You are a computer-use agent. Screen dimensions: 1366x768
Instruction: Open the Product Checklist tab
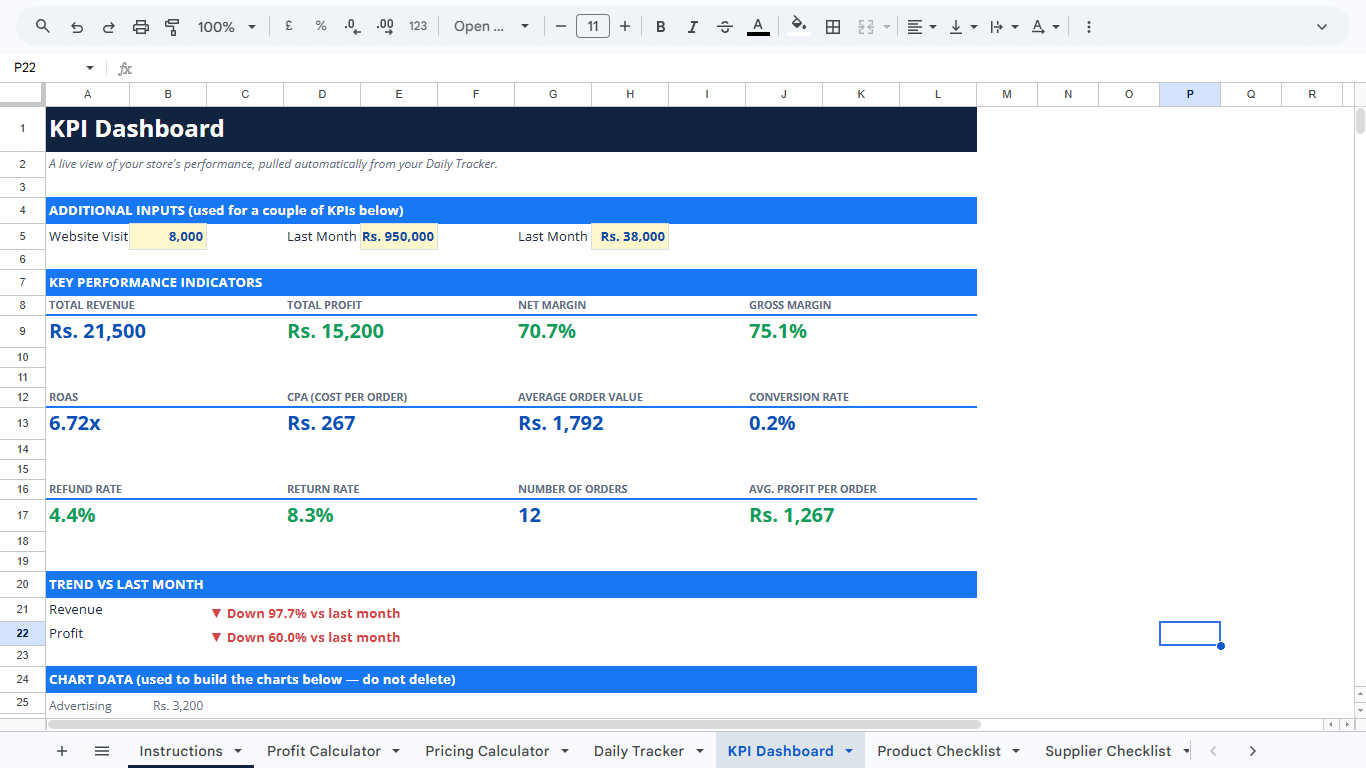pos(939,751)
